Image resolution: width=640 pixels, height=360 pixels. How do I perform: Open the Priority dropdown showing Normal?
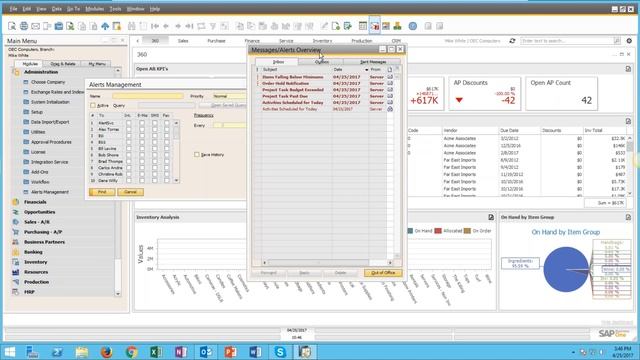(229, 96)
